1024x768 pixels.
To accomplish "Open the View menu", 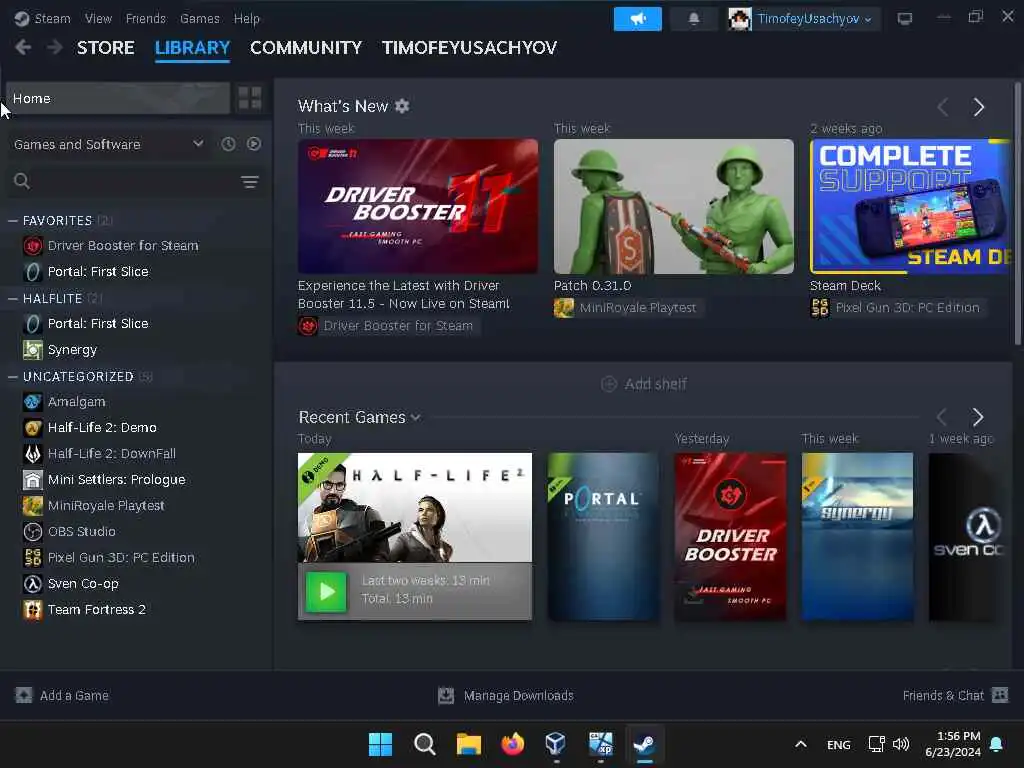I will (98, 18).
